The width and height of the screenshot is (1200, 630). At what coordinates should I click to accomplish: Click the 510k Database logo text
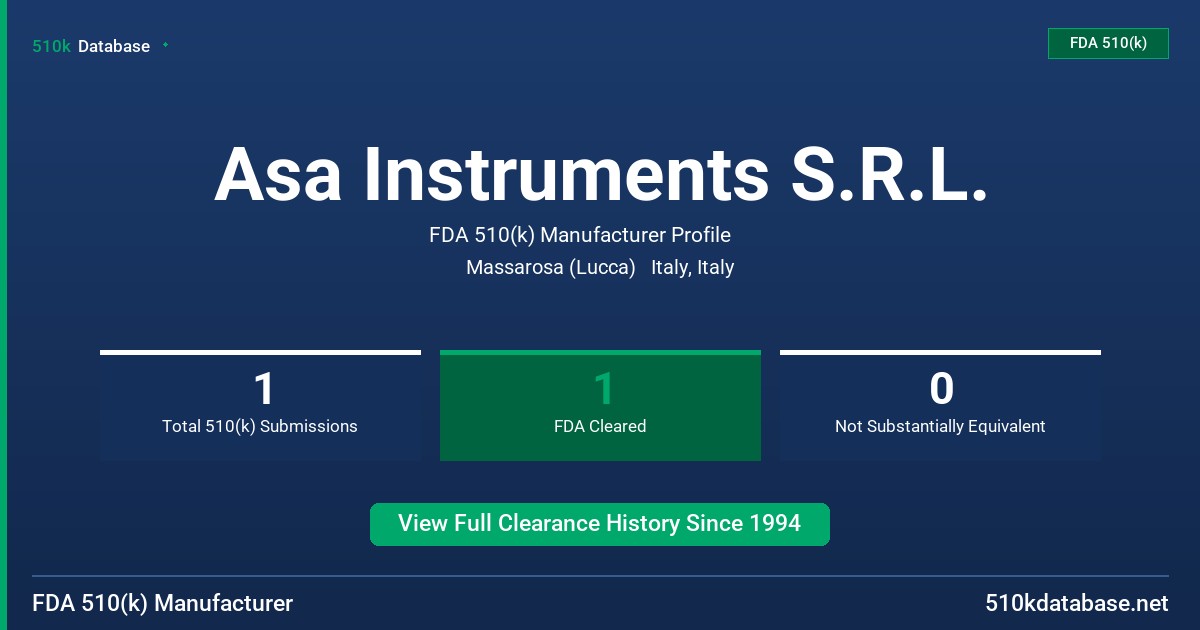91,46
